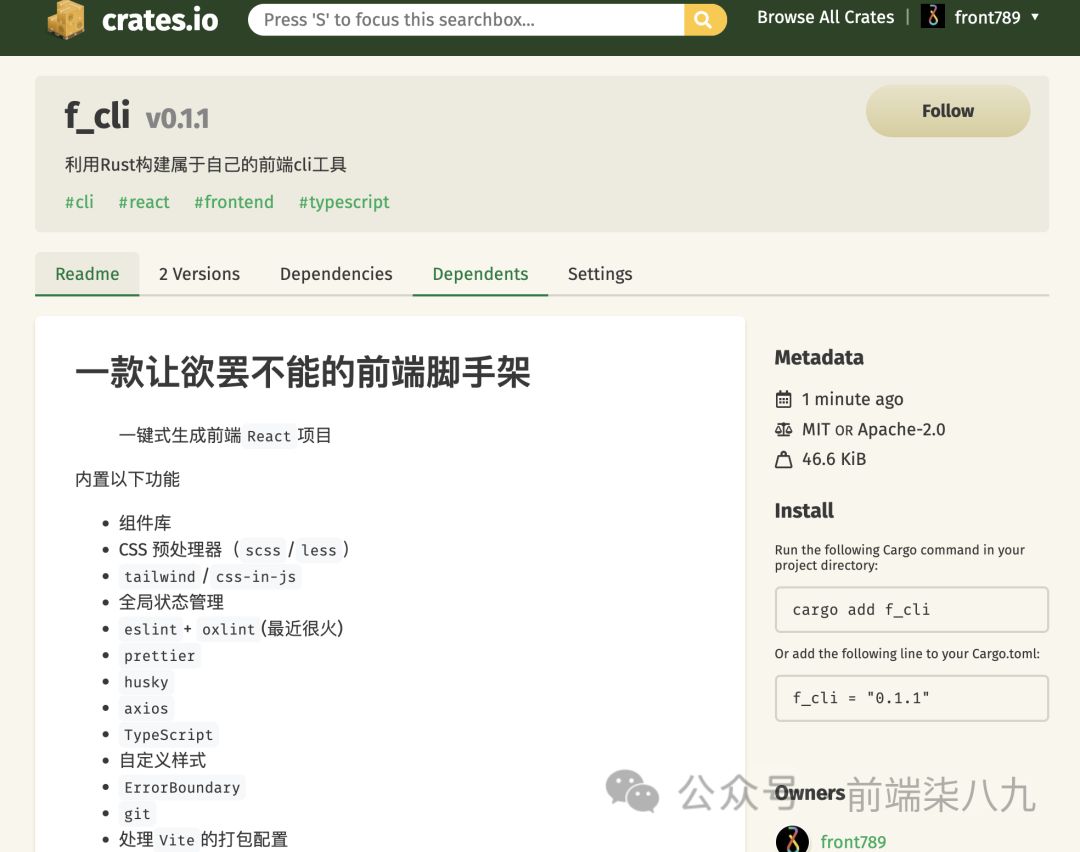Click the package size weight icon

point(784,460)
